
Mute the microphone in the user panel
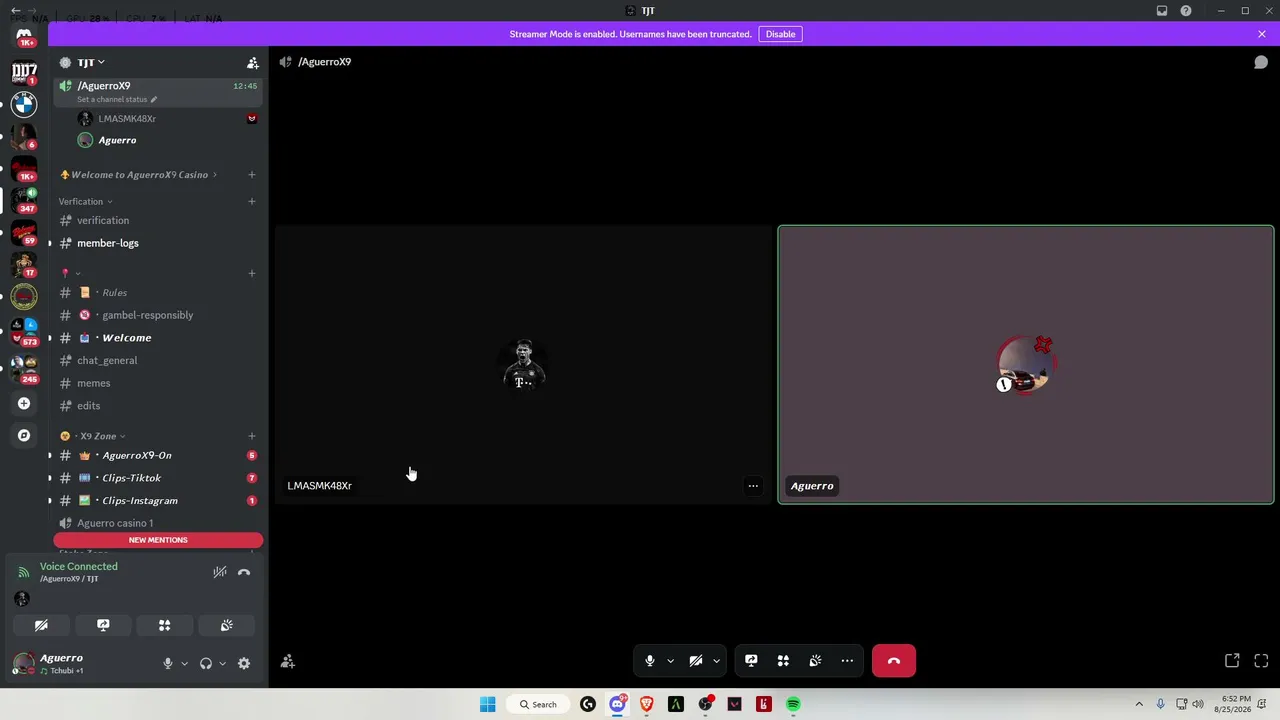[x=168, y=663]
